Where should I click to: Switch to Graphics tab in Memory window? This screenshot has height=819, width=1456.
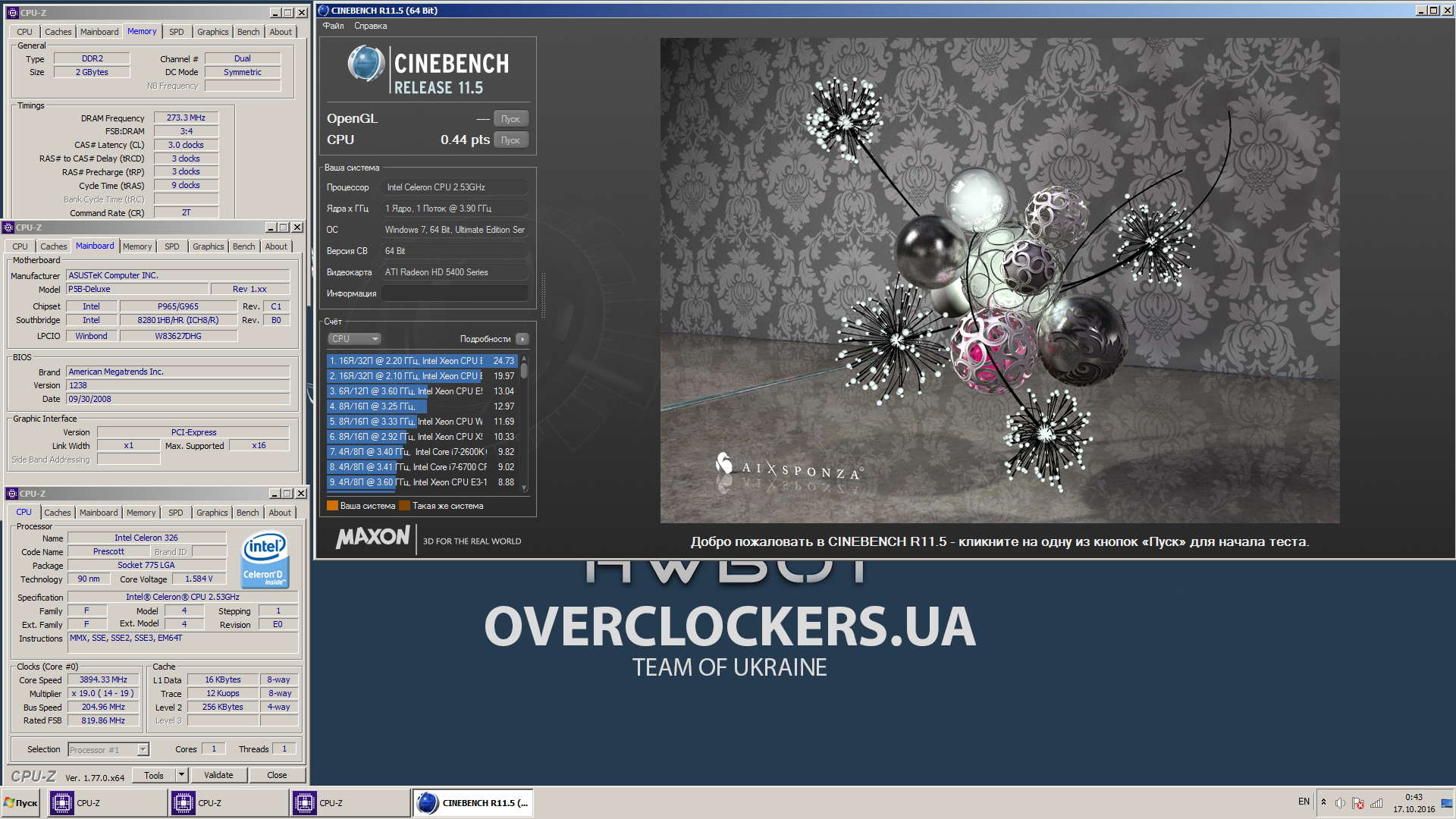[x=212, y=32]
